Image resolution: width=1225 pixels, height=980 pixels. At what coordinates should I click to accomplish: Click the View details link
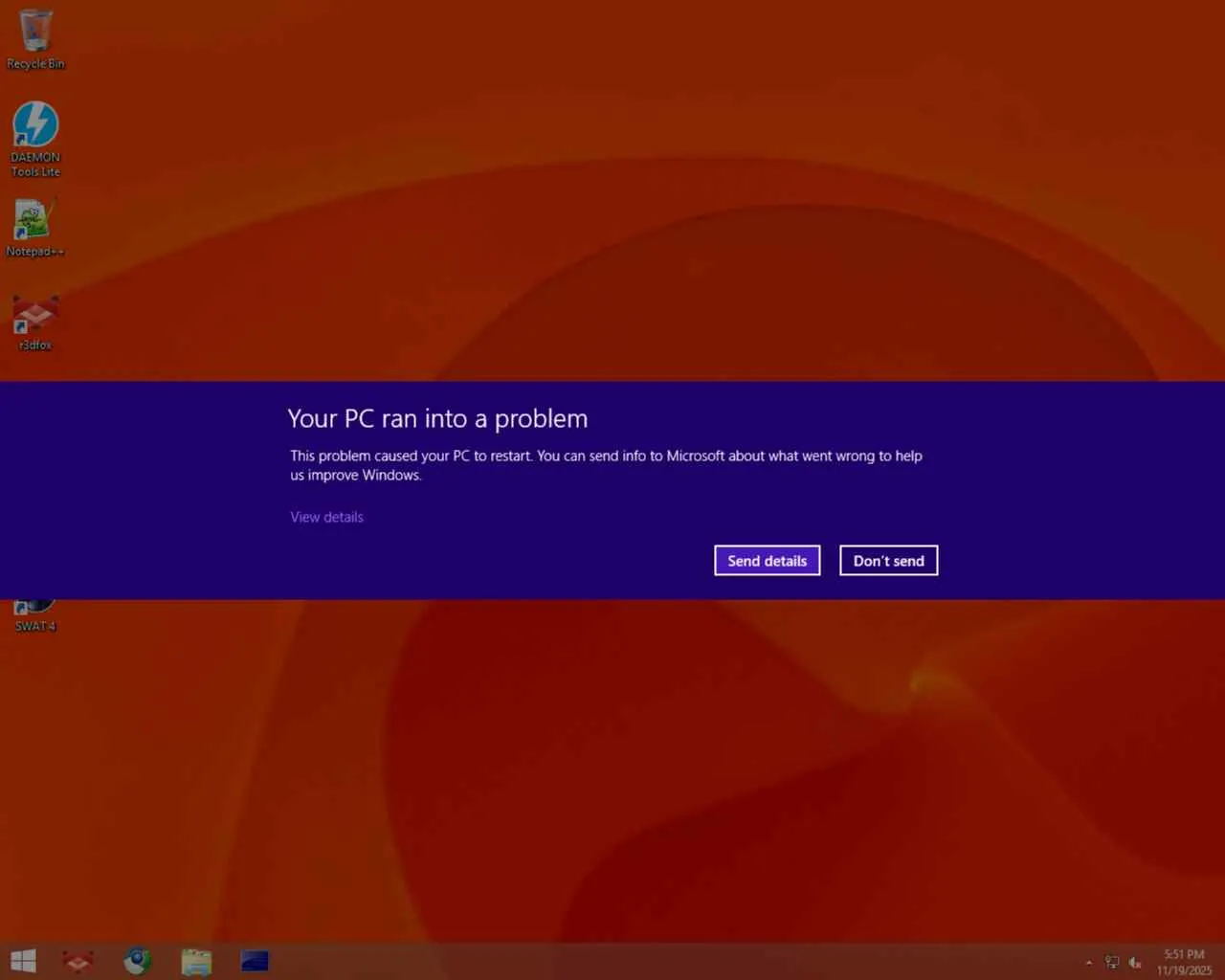coord(326,517)
